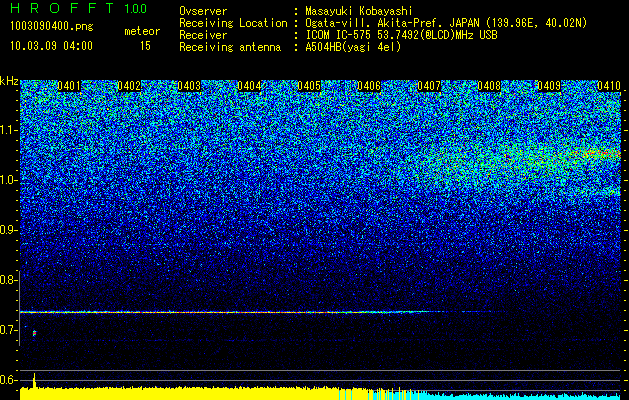This screenshot has width=629, height=400.
Task: Click the date stamp 10.03.09 04:00
Action: click(x=51, y=46)
